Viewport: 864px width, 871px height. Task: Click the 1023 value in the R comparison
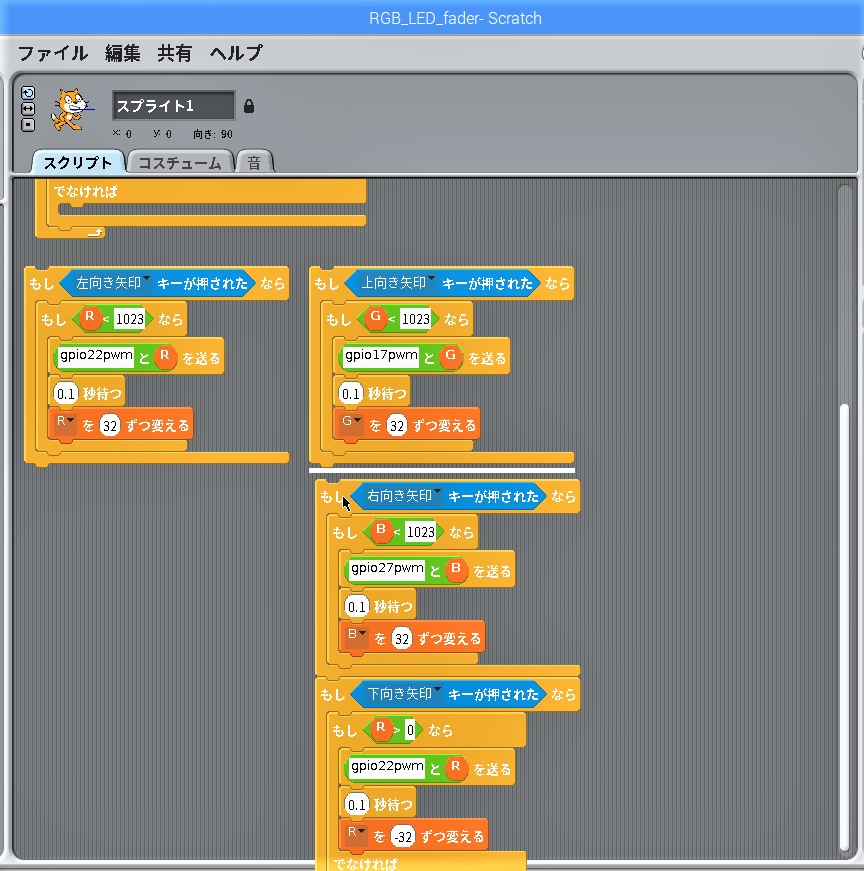click(x=130, y=319)
